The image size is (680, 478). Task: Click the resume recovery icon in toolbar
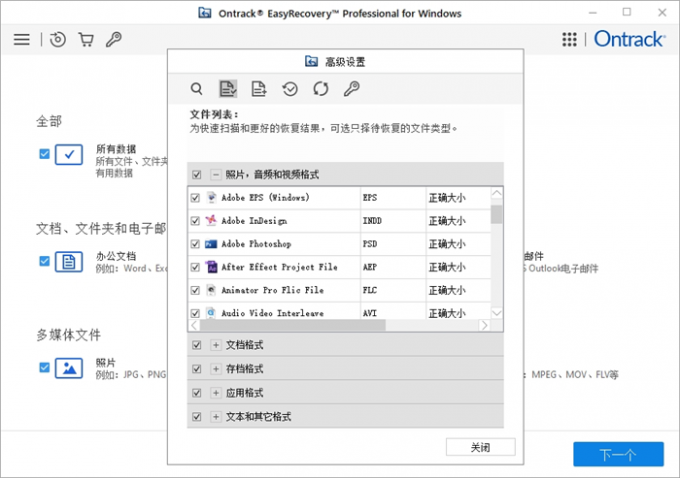click(x=58, y=39)
